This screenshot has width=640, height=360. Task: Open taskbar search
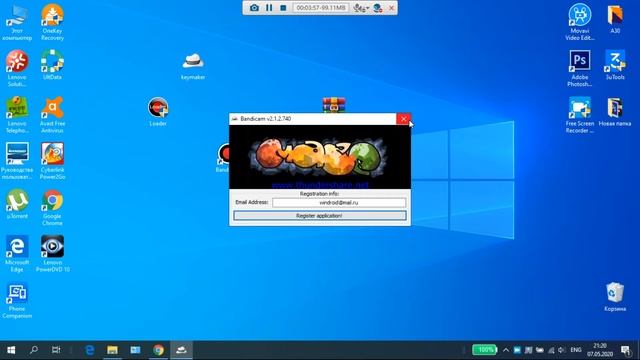tap(34, 350)
